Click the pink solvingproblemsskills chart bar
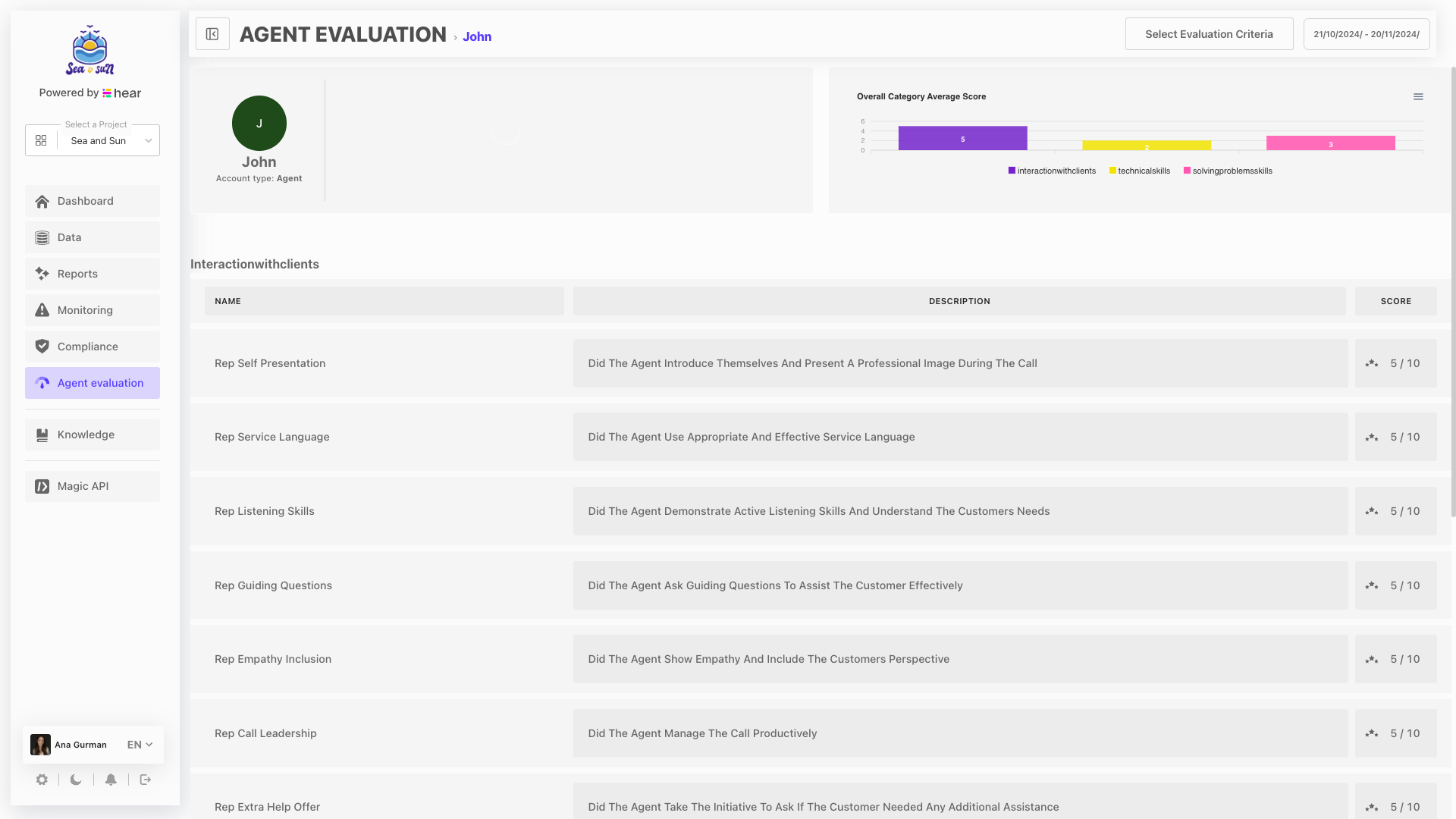The height and width of the screenshot is (819, 1456). [x=1330, y=143]
